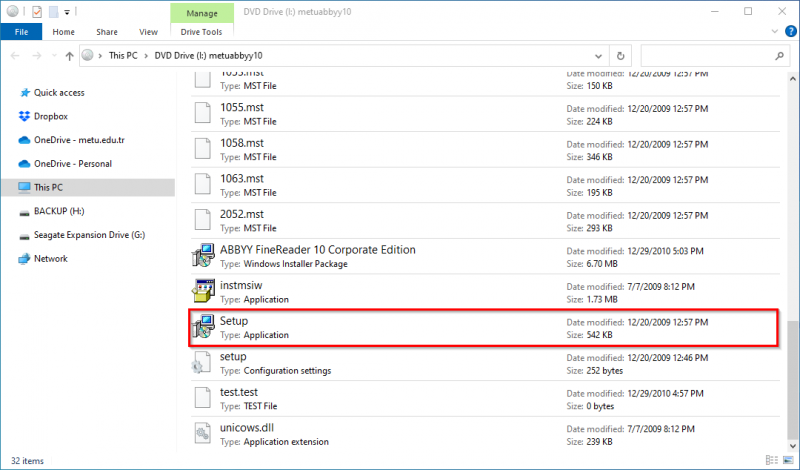Open Seagate Expansion Drive (G:) in sidebar
The width and height of the screenshot is (800, 470).
(x=89, y=235)
